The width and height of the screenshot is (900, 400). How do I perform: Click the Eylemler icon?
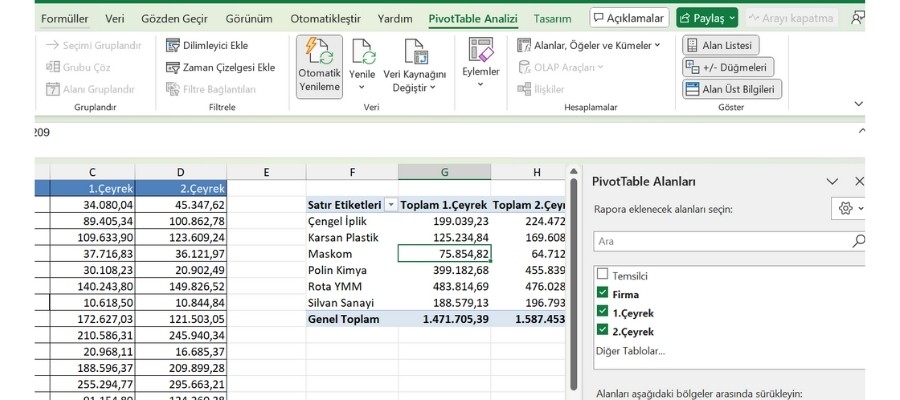(x=480, y=50)
